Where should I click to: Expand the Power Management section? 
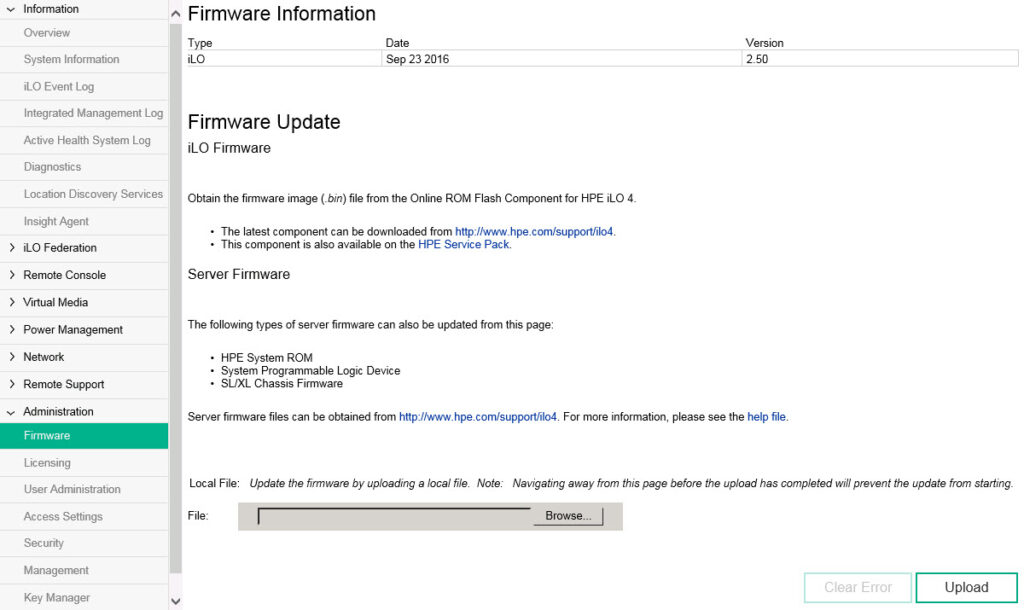[11, 330]
